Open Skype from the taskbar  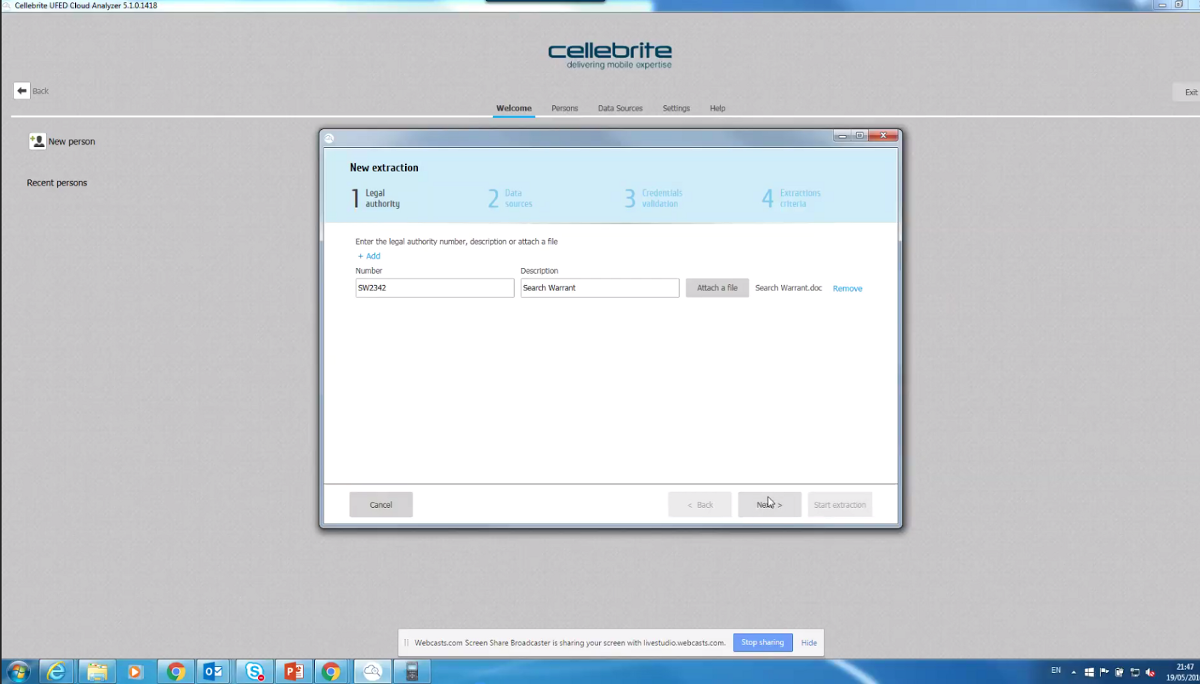pyautogui.click(x=254, y=671)
